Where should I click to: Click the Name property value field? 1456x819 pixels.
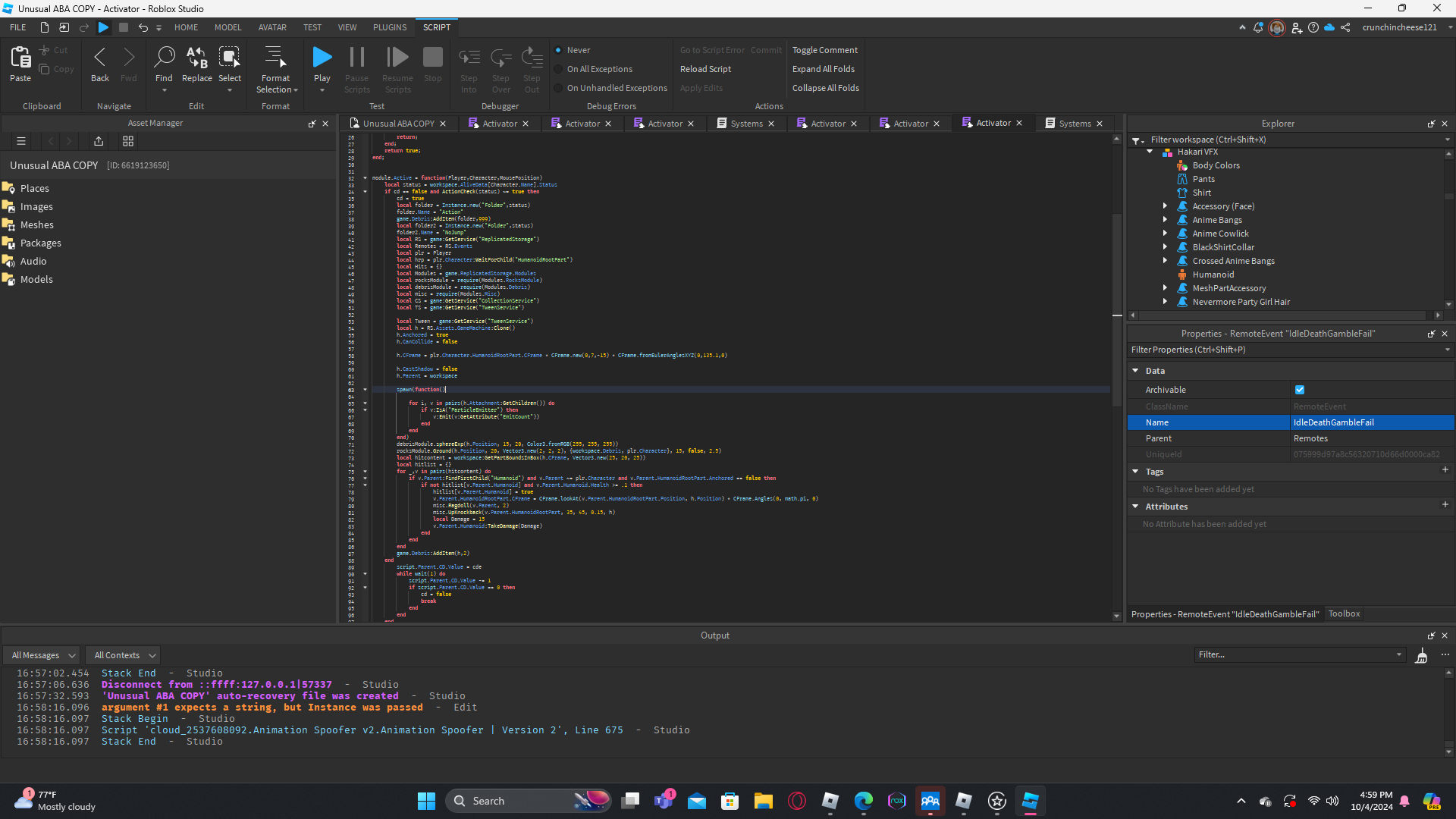click(x=1372, y=422)
